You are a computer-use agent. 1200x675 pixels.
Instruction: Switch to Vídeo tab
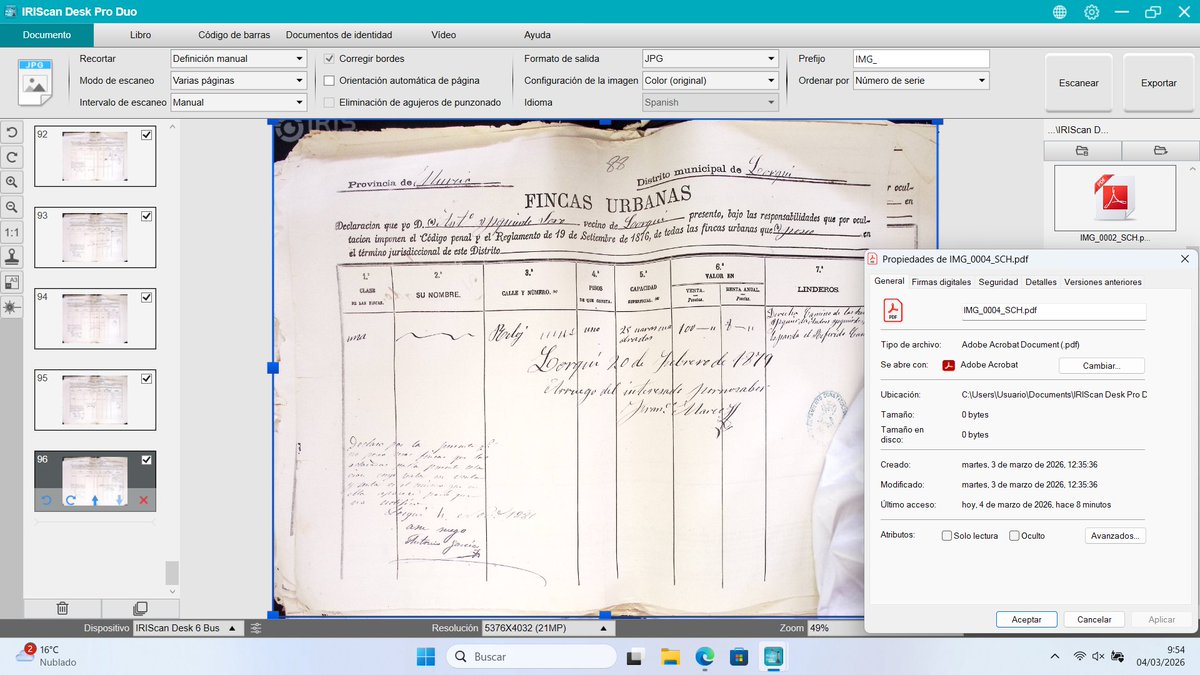pyautogui.click(x=444, y=35)
